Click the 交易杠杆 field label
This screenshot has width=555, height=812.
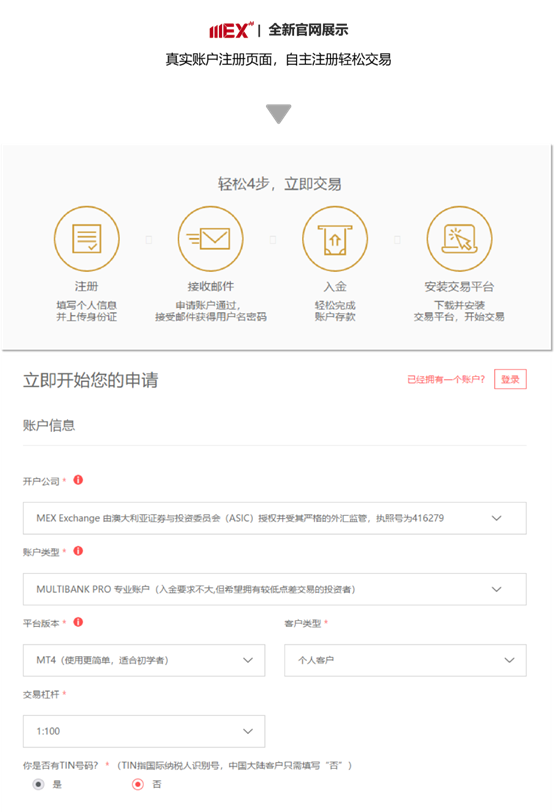coord(41,694)
